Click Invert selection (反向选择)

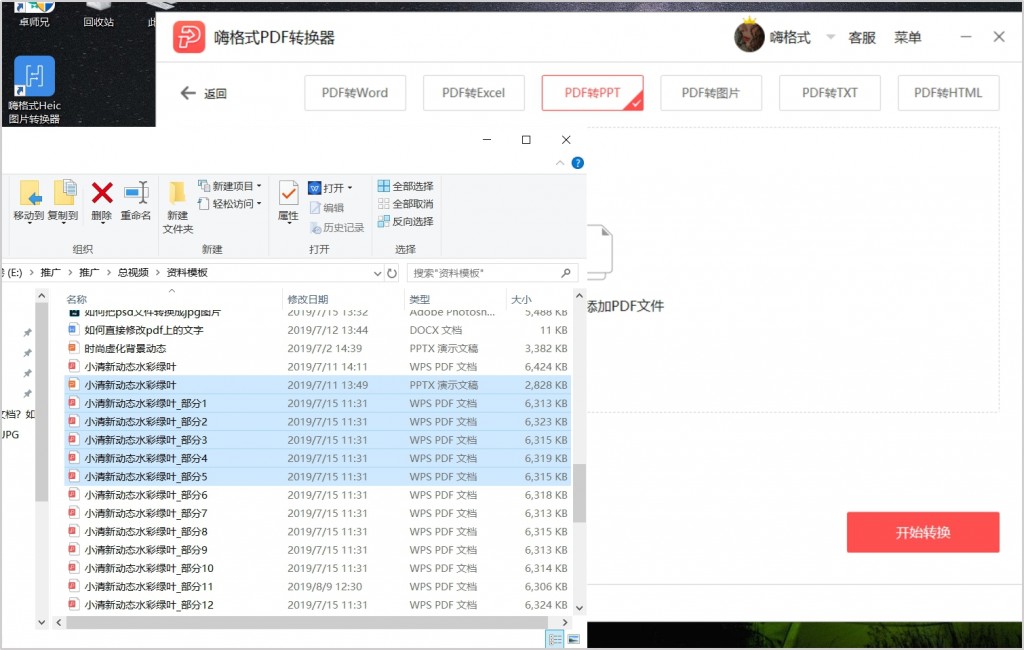pyautogui.click(x=406, y=221)
